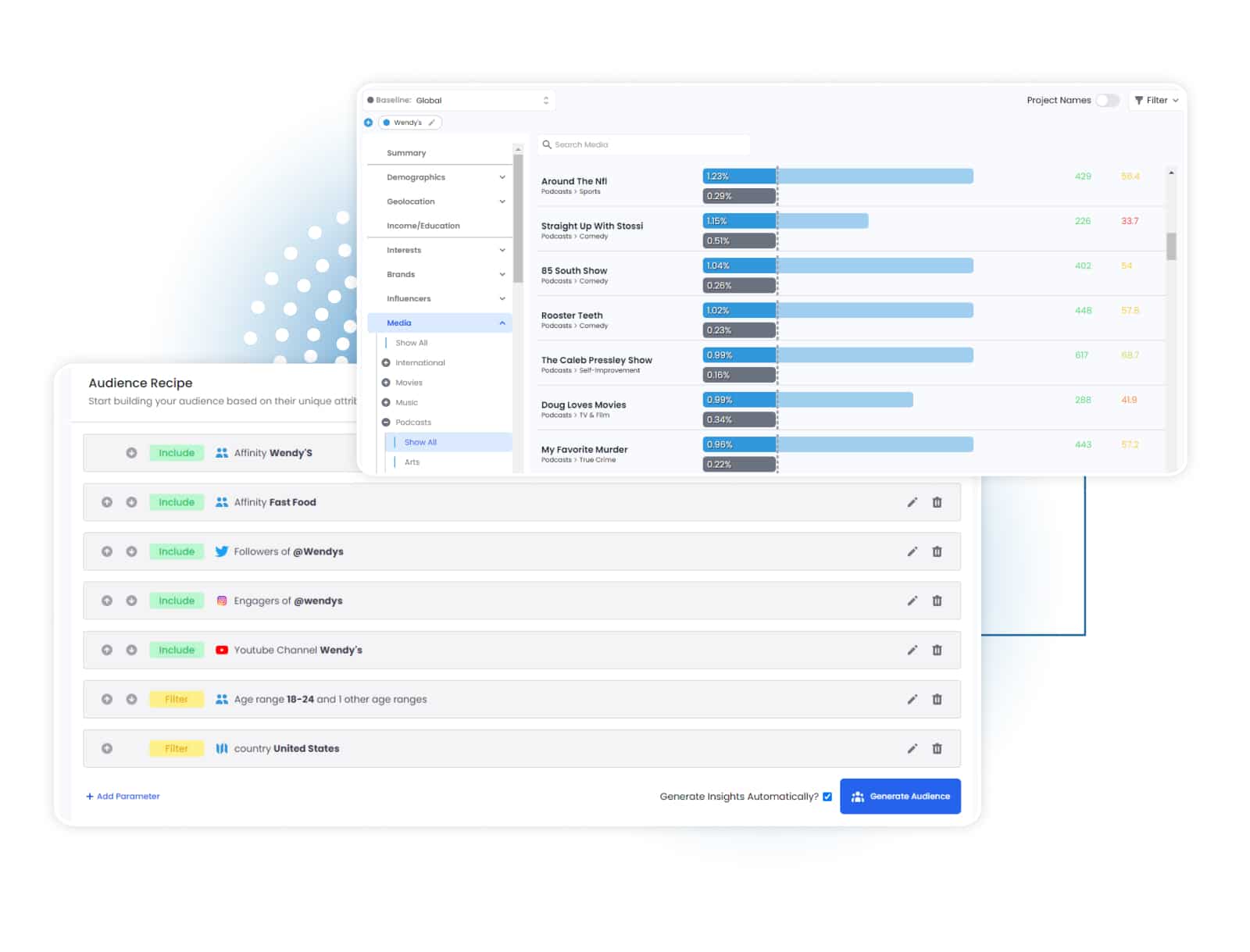1250x952 pixels.
Task: Move country United States row up
Action: (x=107, y=748)
